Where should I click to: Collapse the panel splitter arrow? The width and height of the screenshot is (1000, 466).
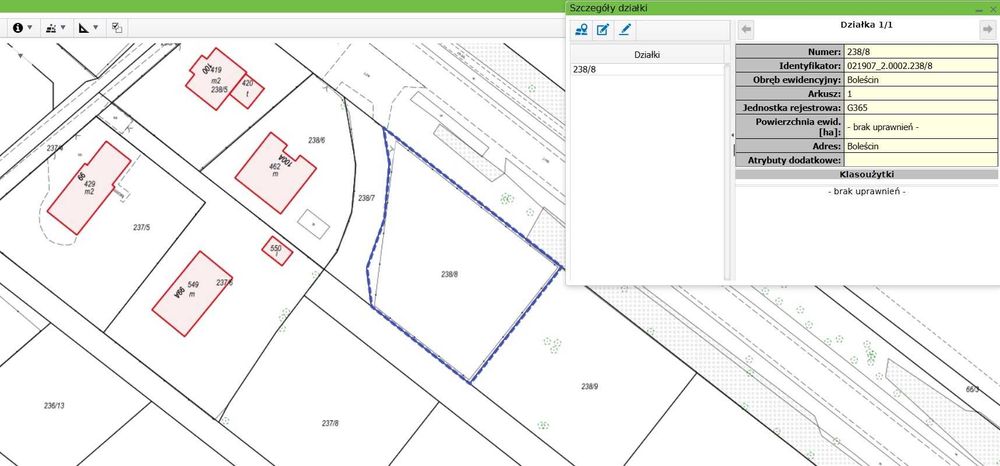click(x=733, y=135)
